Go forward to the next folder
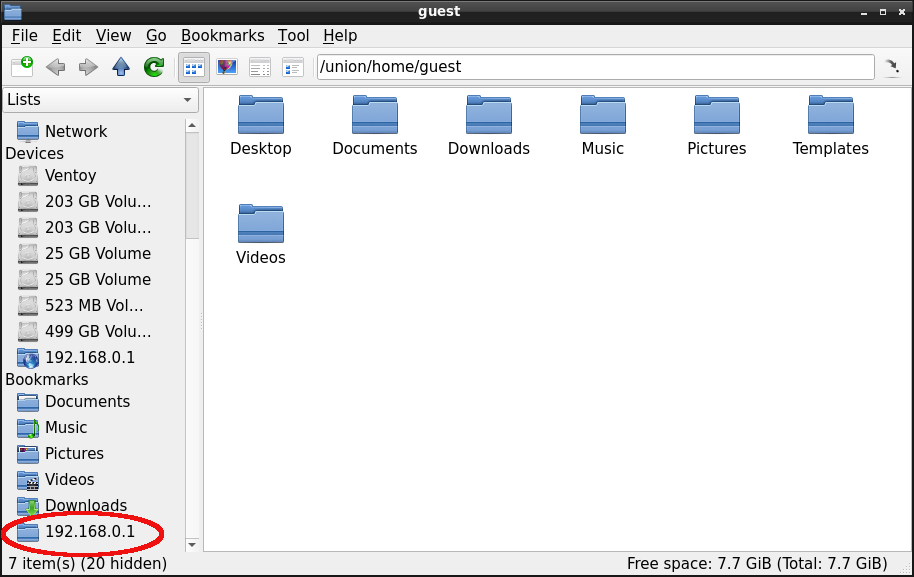The height and width of the screenshot is (577, 914). click(88, 67)
